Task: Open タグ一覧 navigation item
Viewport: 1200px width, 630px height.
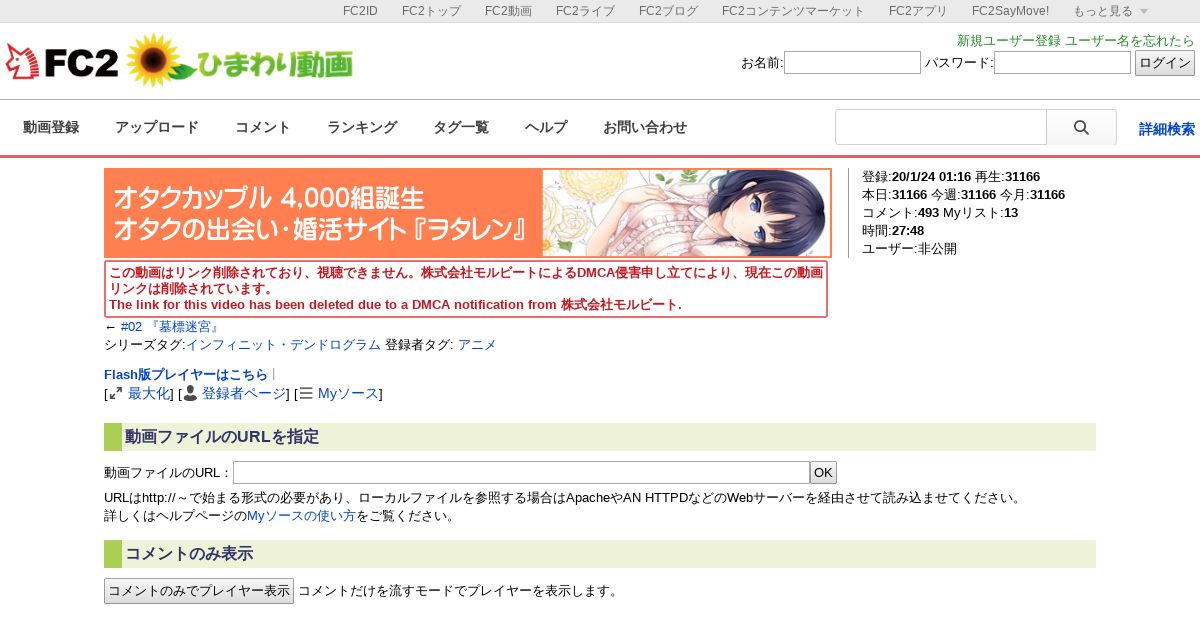Action: coord(461,127)
